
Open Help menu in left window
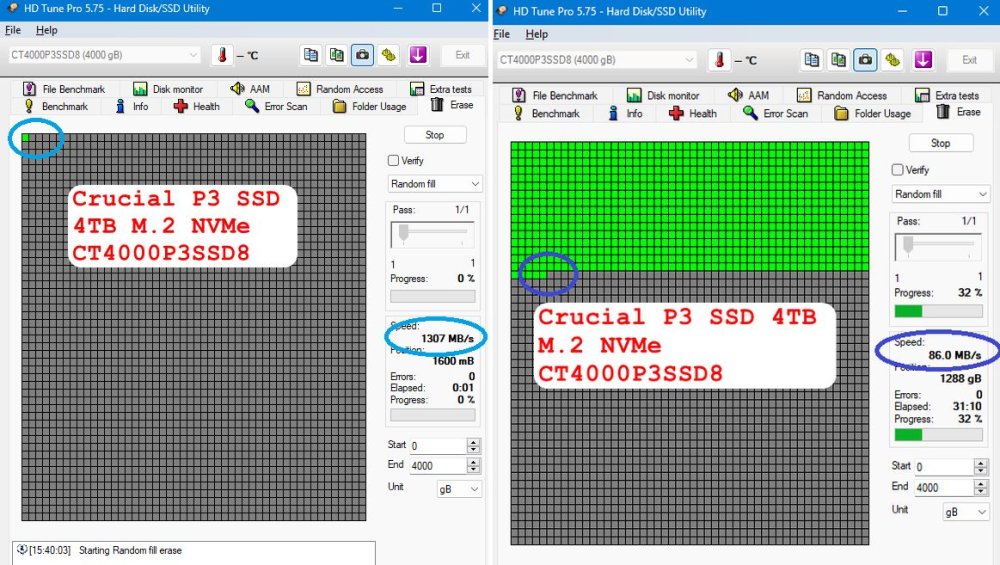pos(47,30)
